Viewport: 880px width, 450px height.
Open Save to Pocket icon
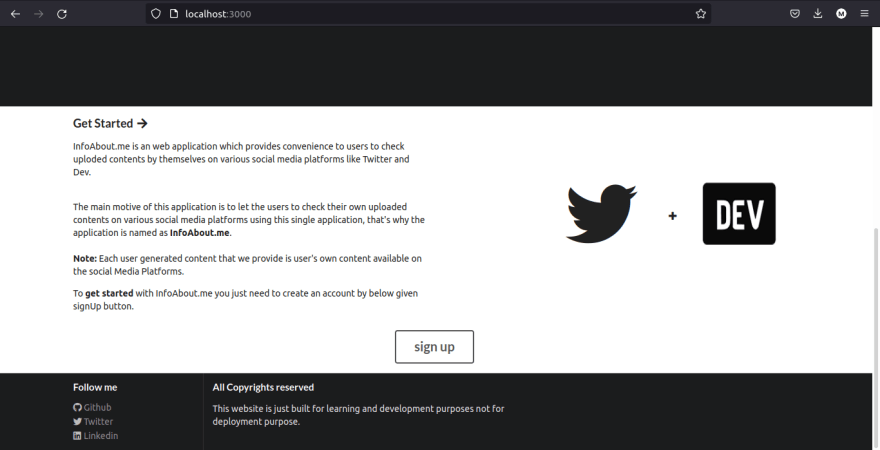pos(795,13)
